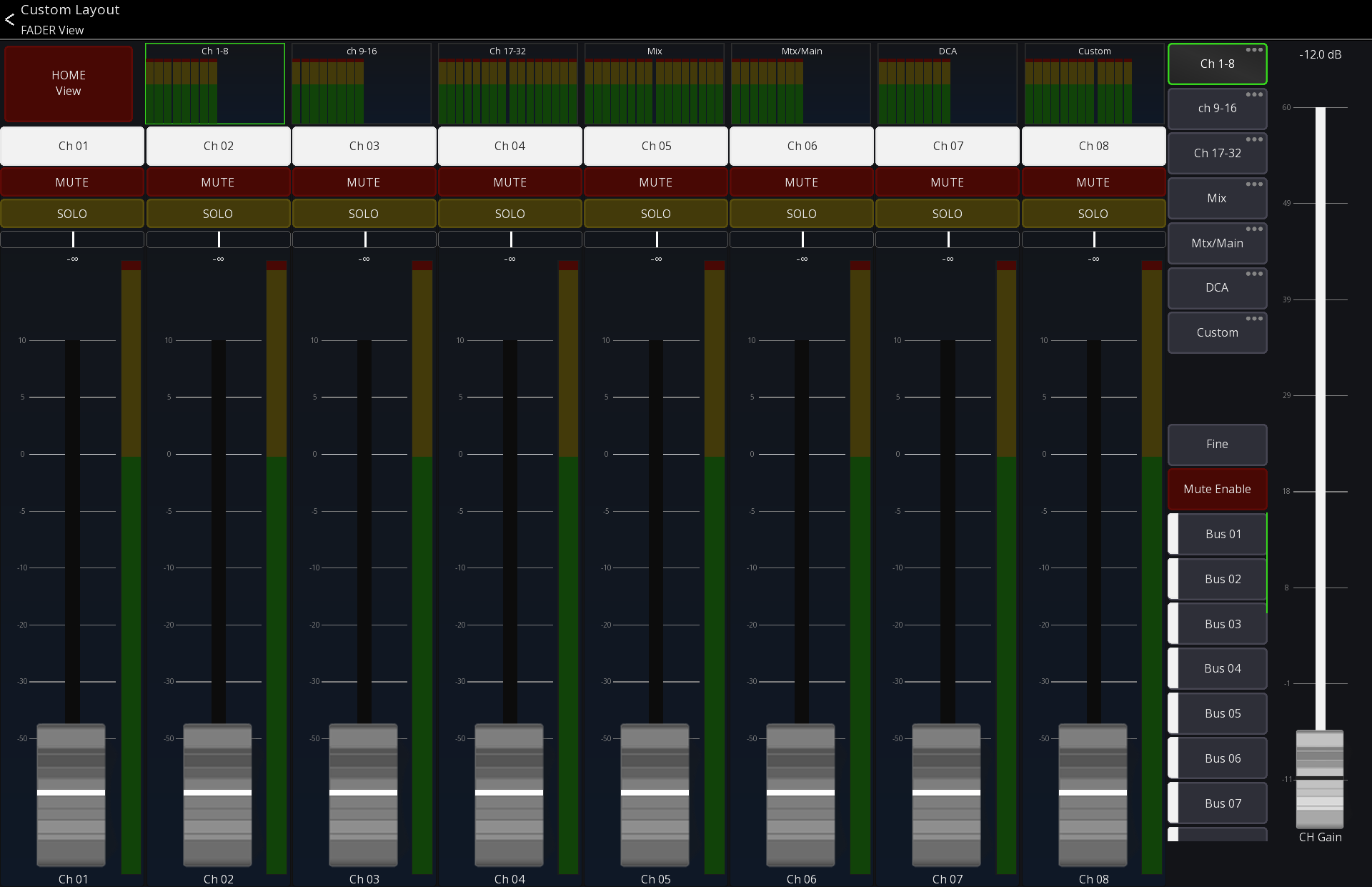Click the Ch 05 fader handle
The height and width of the screenshot is (887, 1372).
[655, 794]
